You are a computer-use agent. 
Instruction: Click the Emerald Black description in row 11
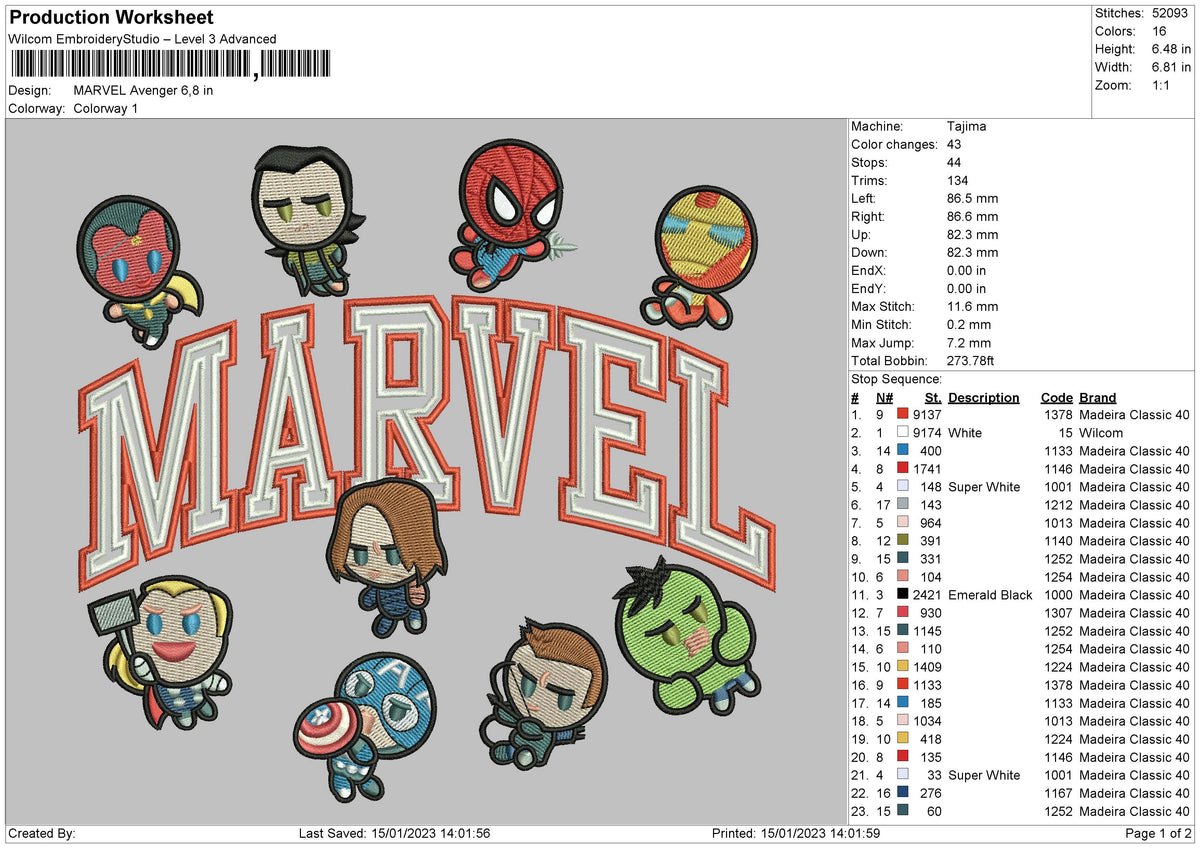click(x=990, y=595)
